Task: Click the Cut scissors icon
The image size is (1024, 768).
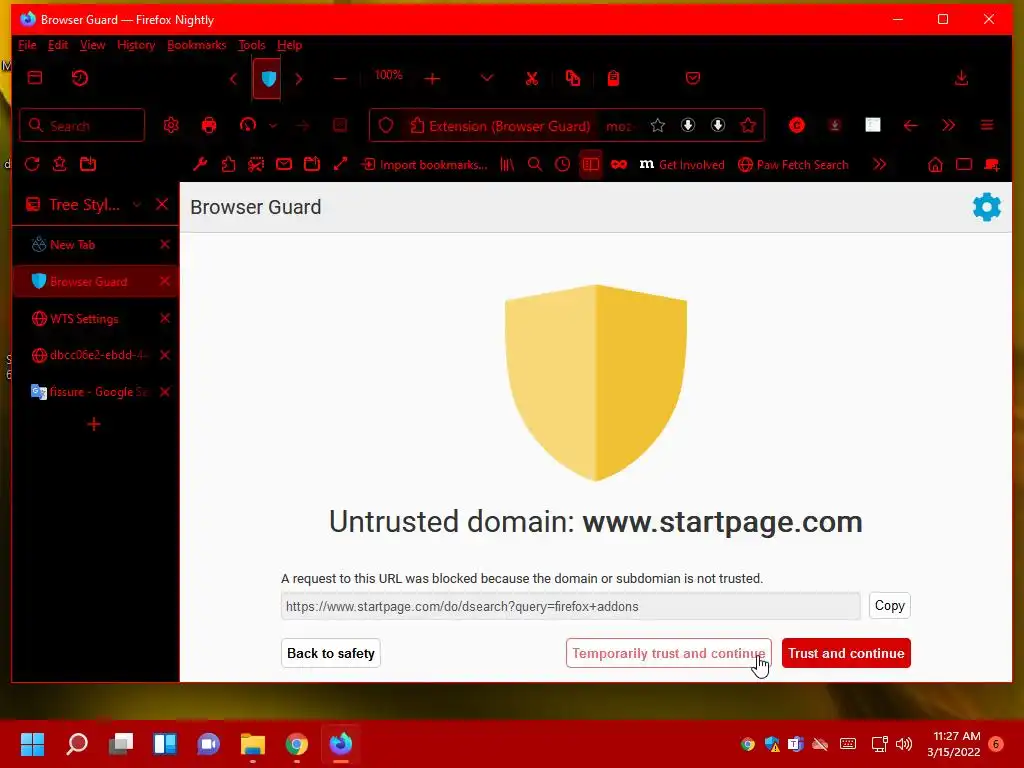Action: pyautogui.click(x=532, y=78)
